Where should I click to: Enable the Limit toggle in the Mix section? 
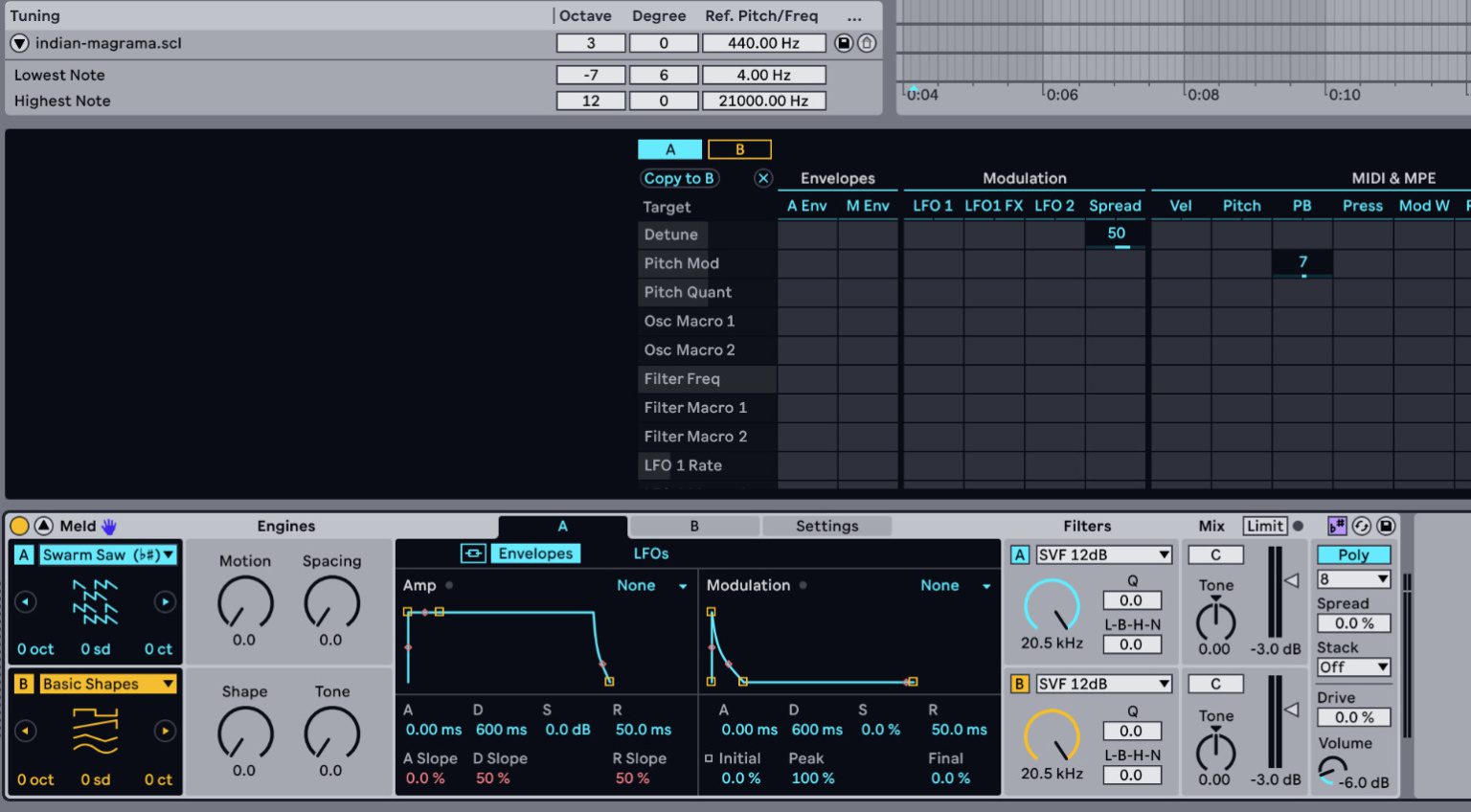pyautogui.click(x=1264, y=526)
